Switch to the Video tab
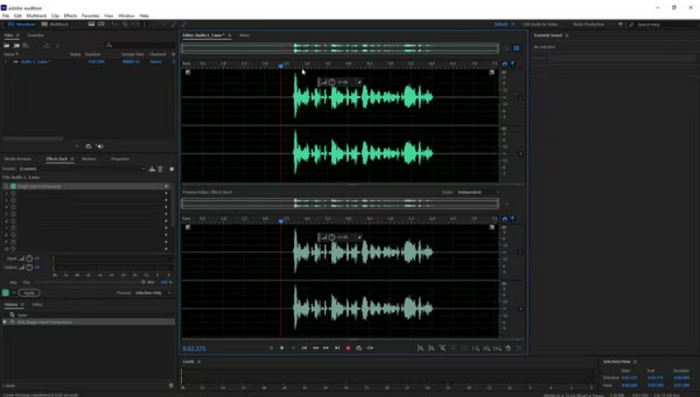700x397 pixels. (x=38, y=305)
